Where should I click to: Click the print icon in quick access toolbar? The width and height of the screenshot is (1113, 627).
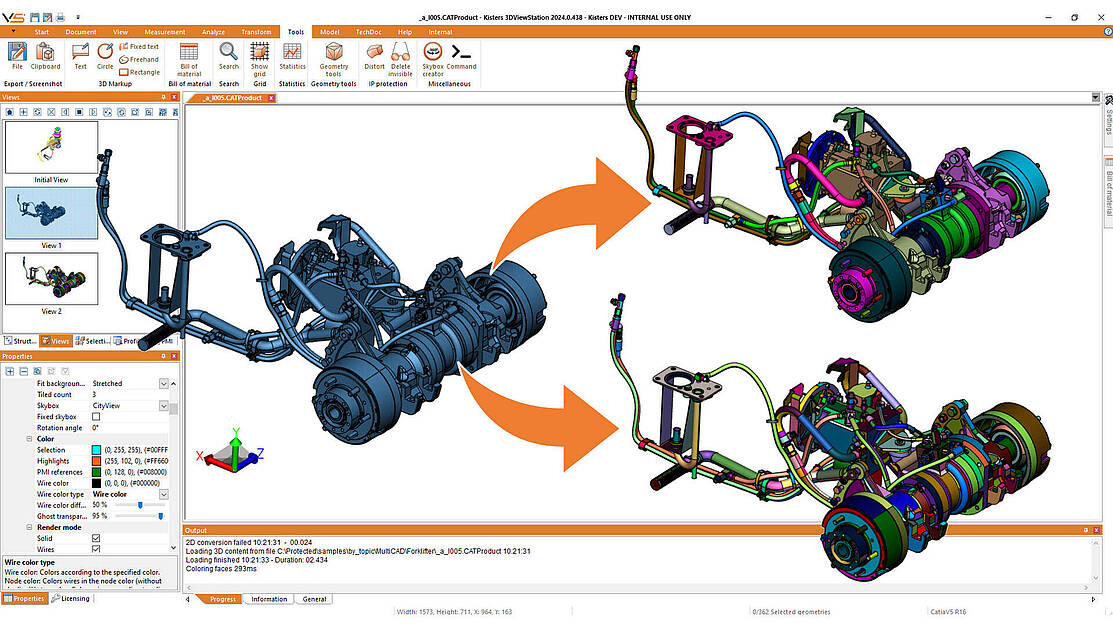[x=60, y=17]
